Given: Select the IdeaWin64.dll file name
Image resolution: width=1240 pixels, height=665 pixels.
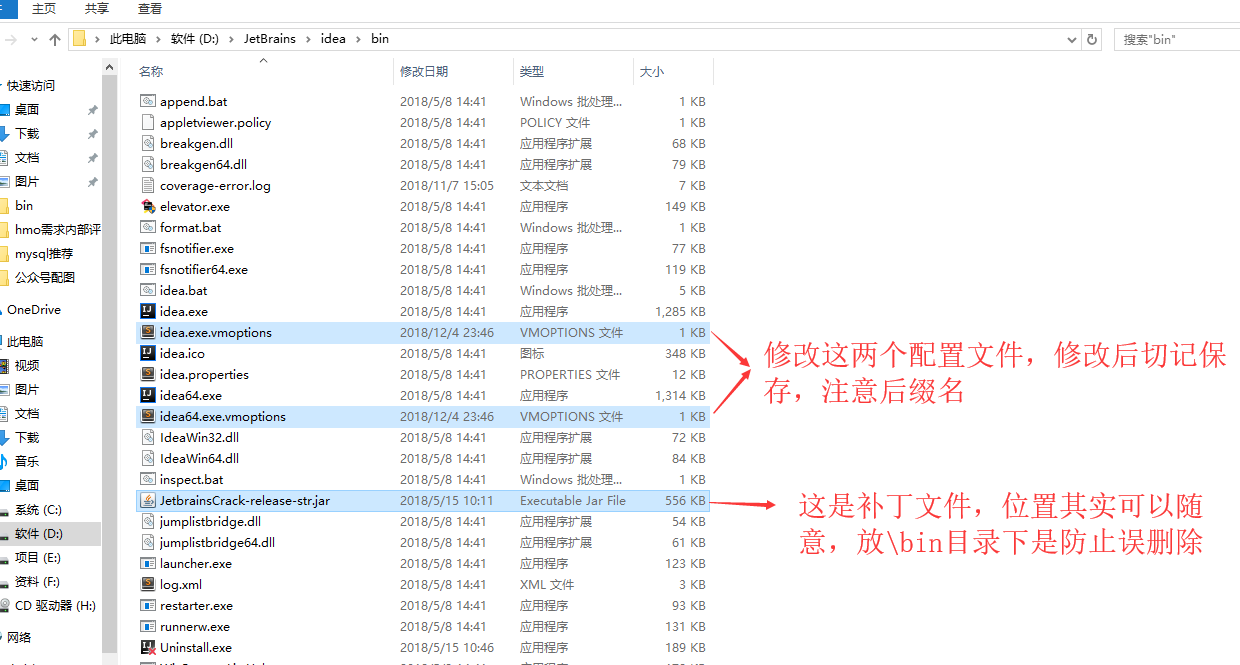Looking at the screenshot, I should click(x=200, y=458).
